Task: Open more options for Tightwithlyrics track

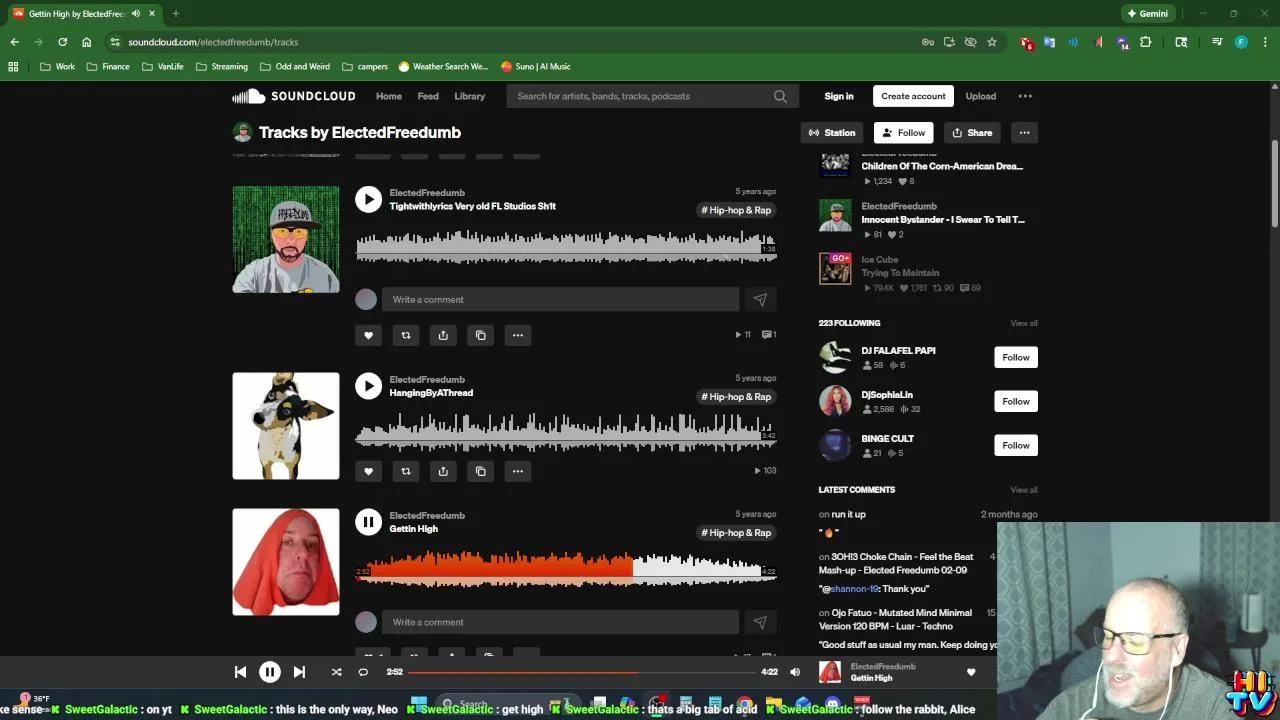Action: click(x=518, y=335)
